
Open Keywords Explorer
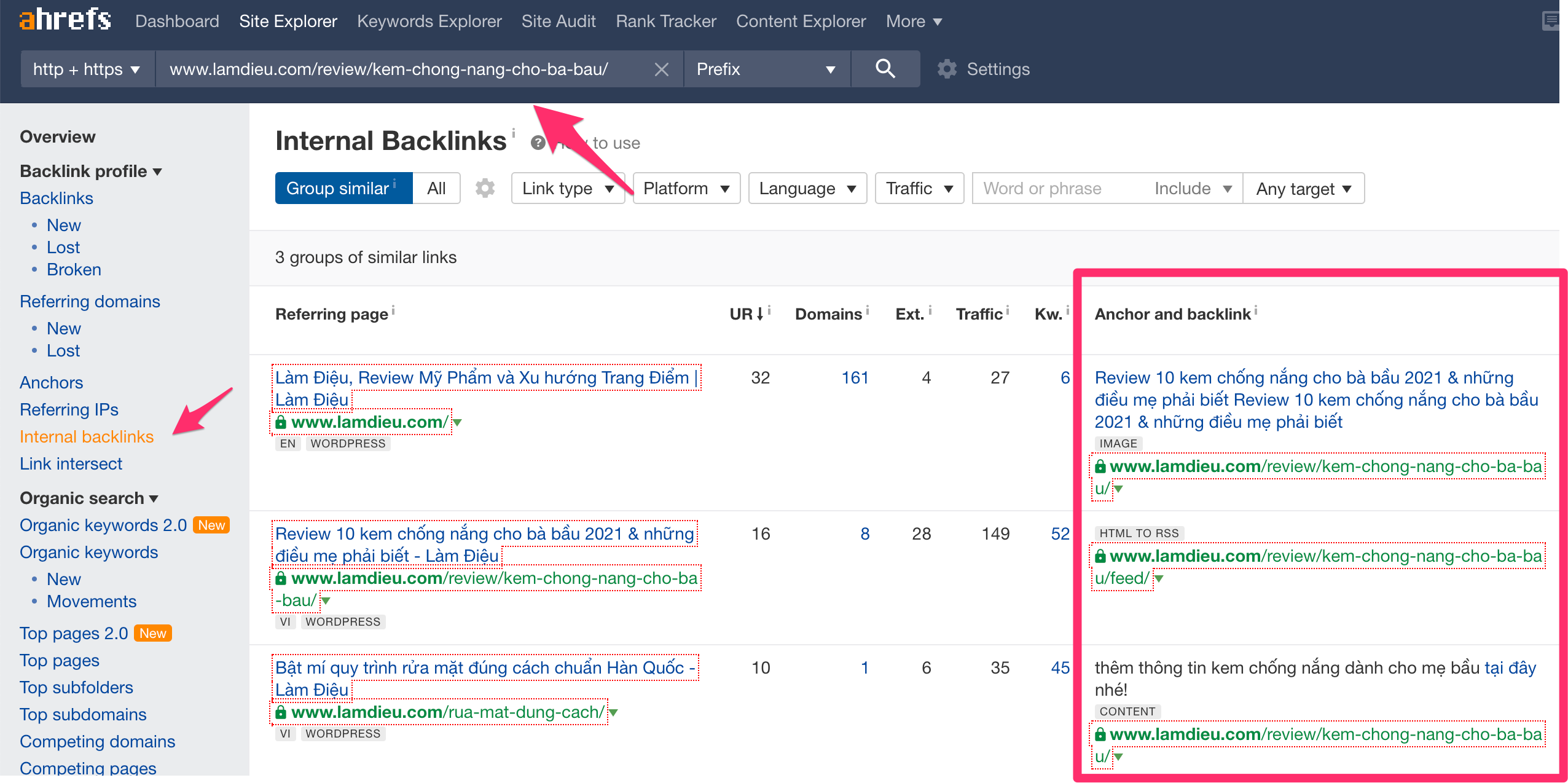[x=429, y=21]
